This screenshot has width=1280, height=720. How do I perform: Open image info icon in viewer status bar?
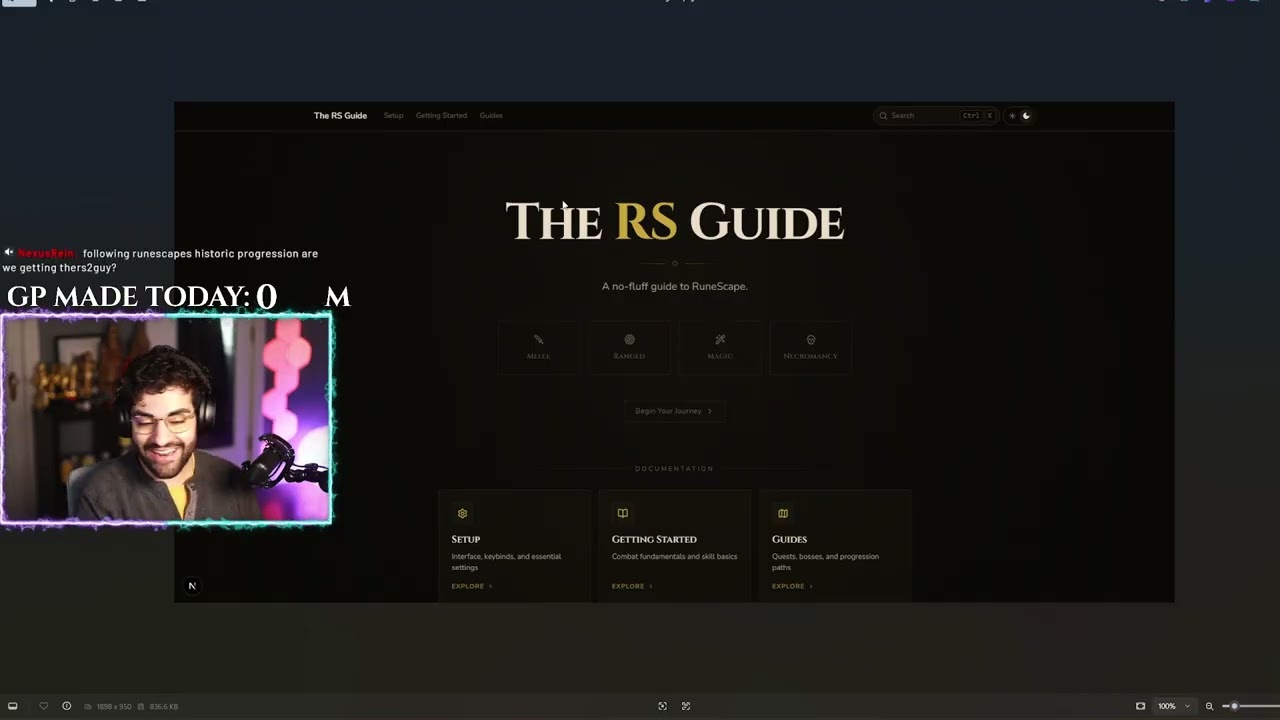[67, 706]
